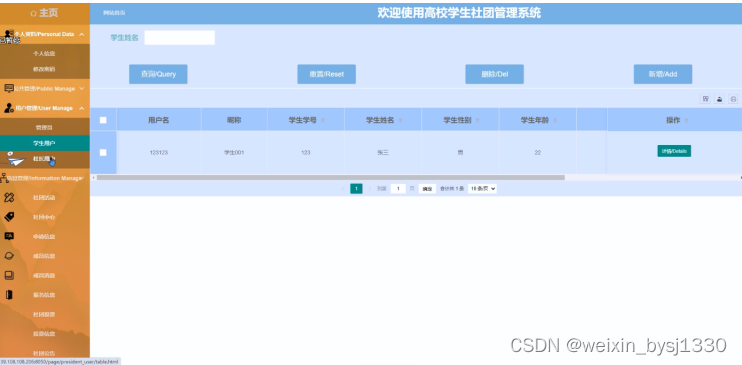Viewport: 742px width, 365px height.
Task: Click the 网站首页 link in header
Action: point(114,13)
